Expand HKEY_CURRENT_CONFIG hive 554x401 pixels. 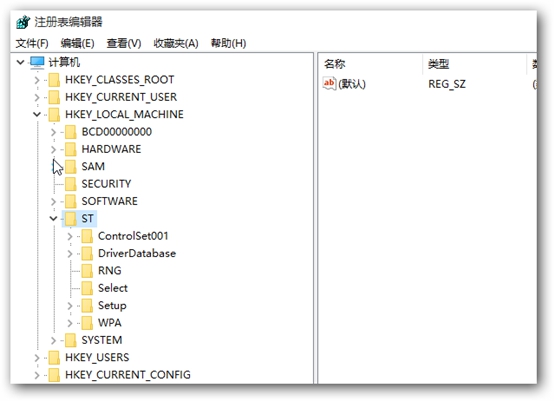point(37,375)
